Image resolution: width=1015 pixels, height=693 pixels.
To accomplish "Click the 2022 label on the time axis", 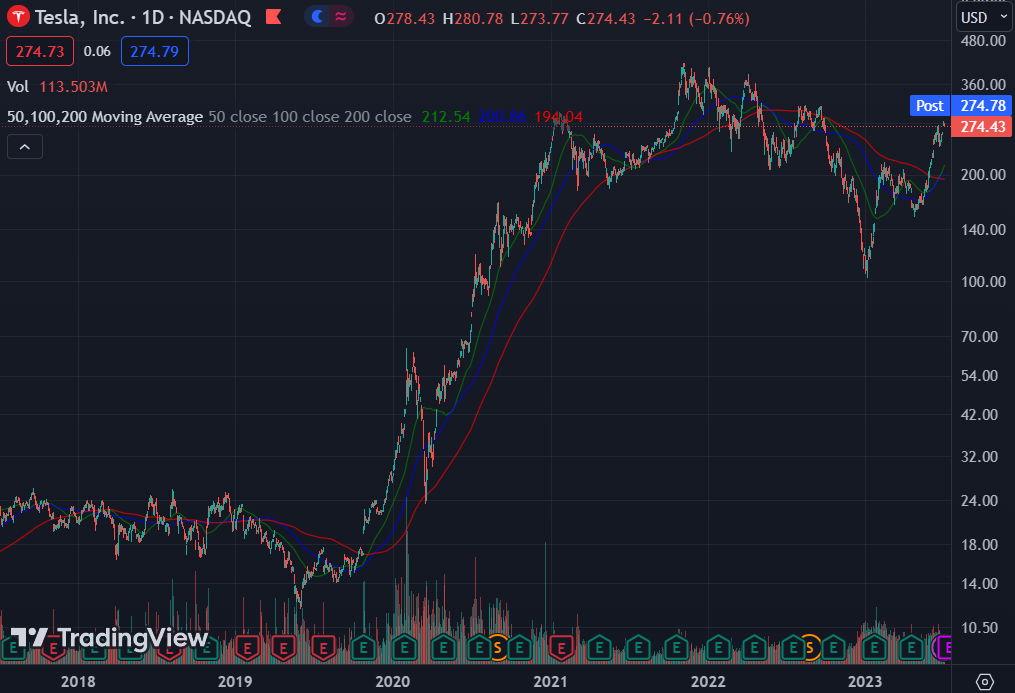I will point(708,681).
